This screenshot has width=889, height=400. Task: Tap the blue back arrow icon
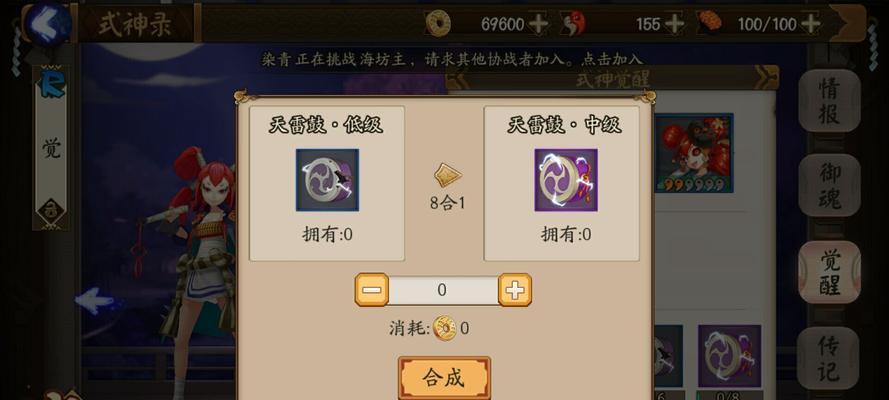click(x=49, y=23)
